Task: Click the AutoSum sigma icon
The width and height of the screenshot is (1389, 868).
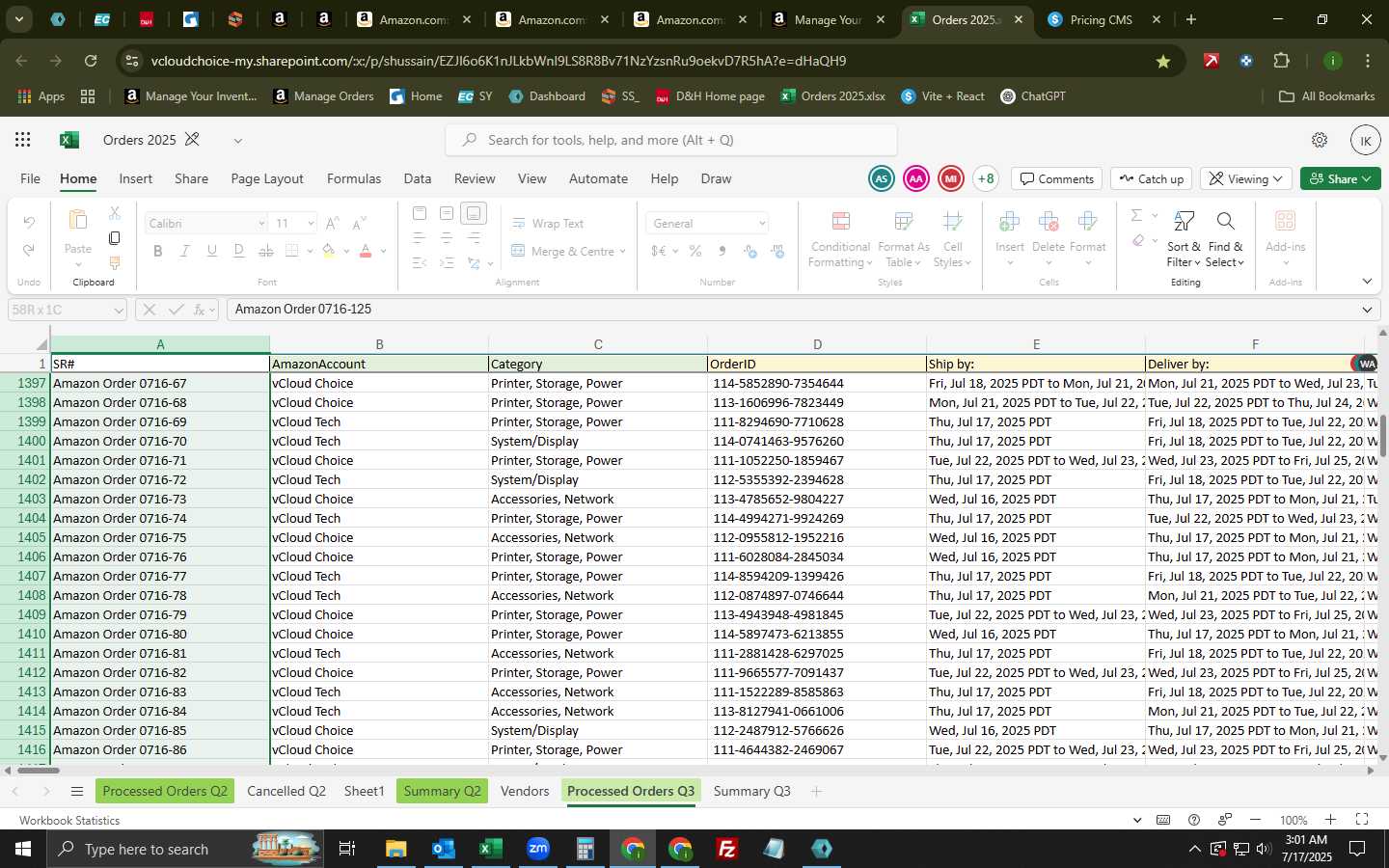Action: [1136, 215]
